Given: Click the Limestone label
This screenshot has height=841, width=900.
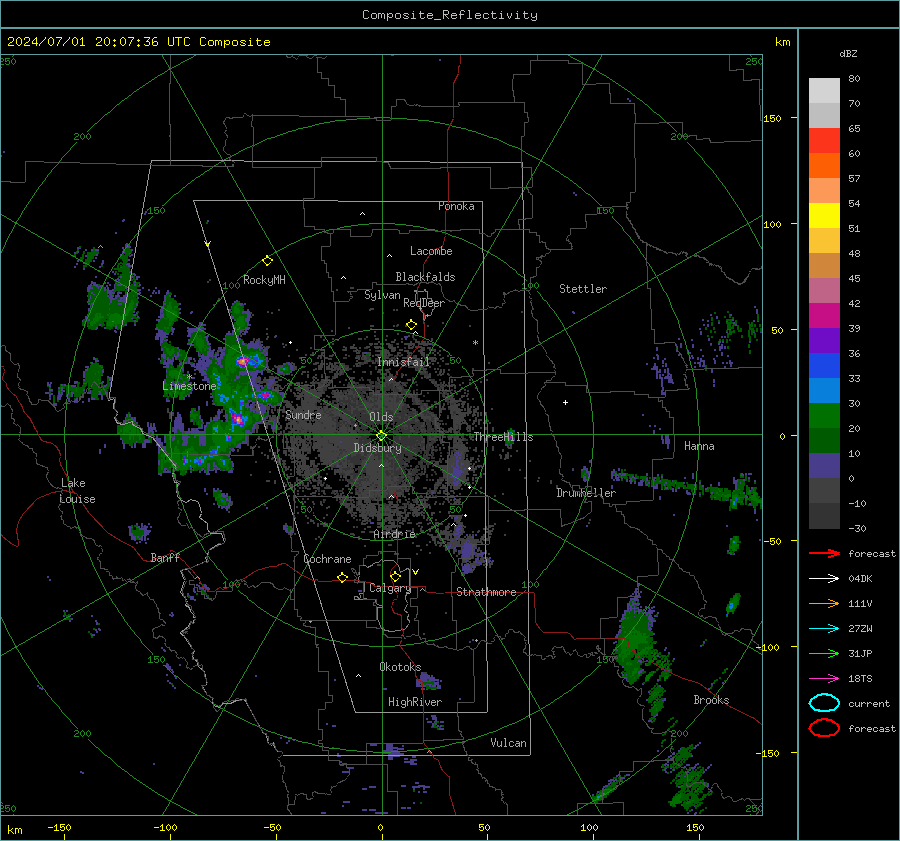Looking at the screenshot, I should click(189, 386).
